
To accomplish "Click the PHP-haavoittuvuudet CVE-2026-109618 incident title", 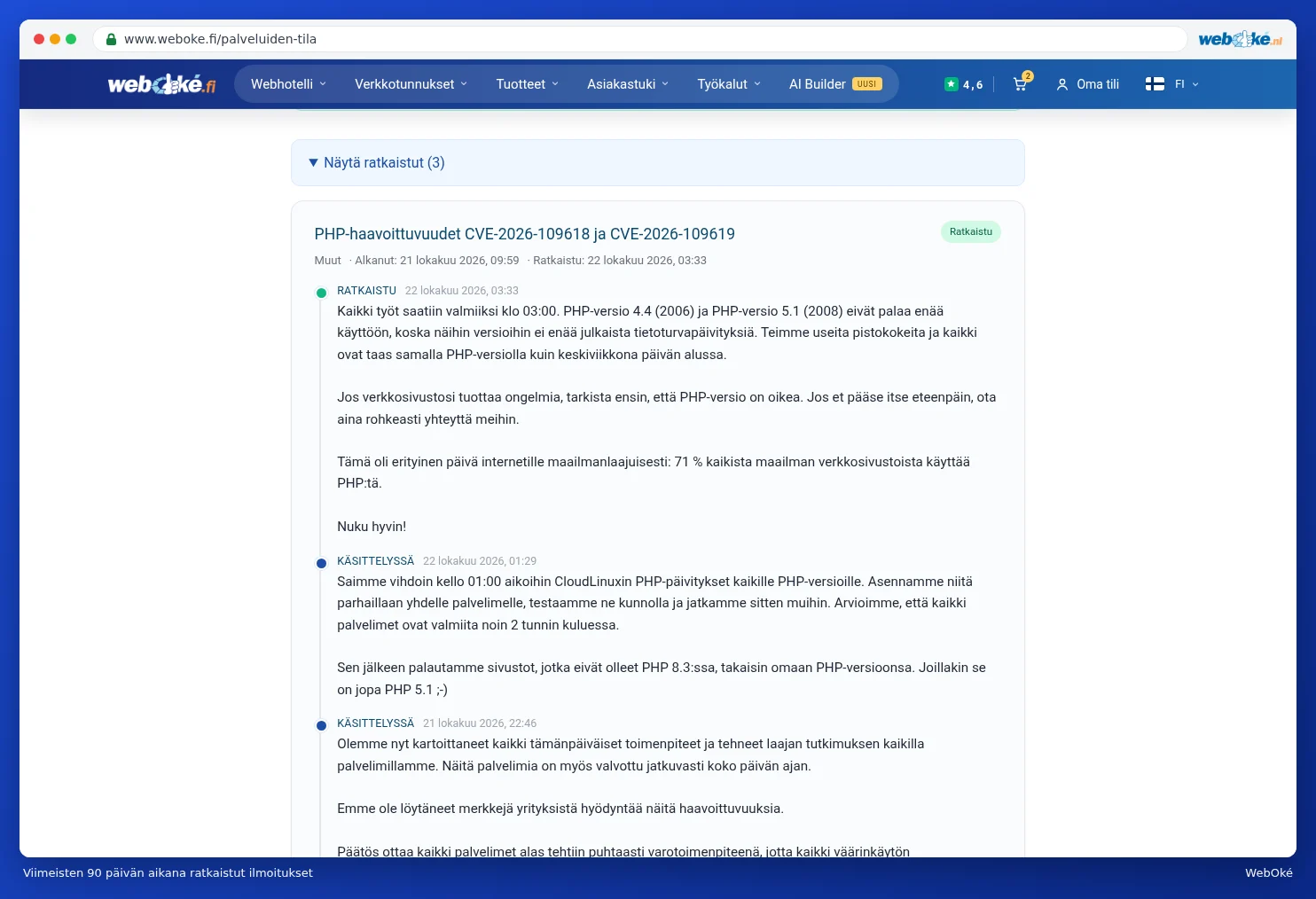I will tap(525, 234).
